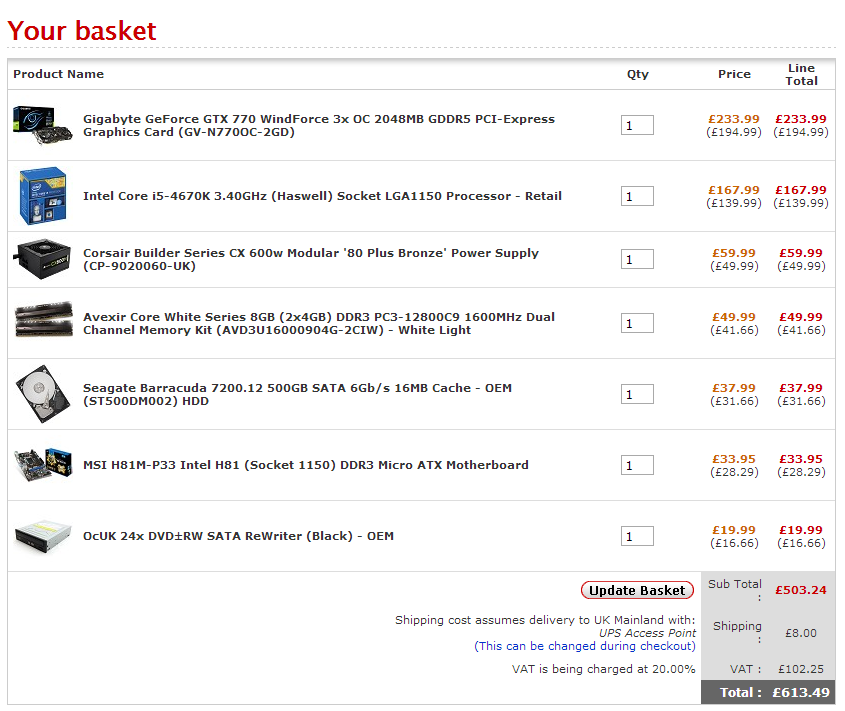This screenshot has height=711, width=845.
Task: Click the Gigabyte GTX 770 graphics card thumbnail
Action: (x=42, y=124)
